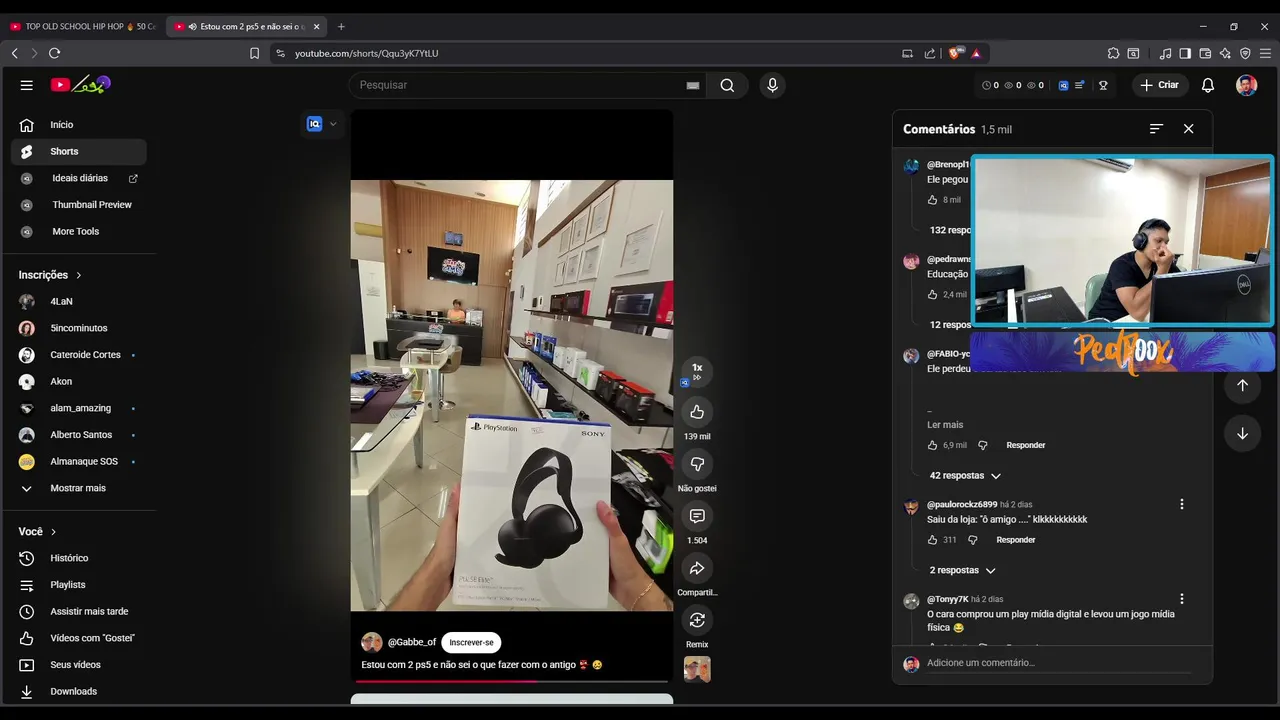
Task: Go to Início in sidebar
Action: click(x=78, y=125)
